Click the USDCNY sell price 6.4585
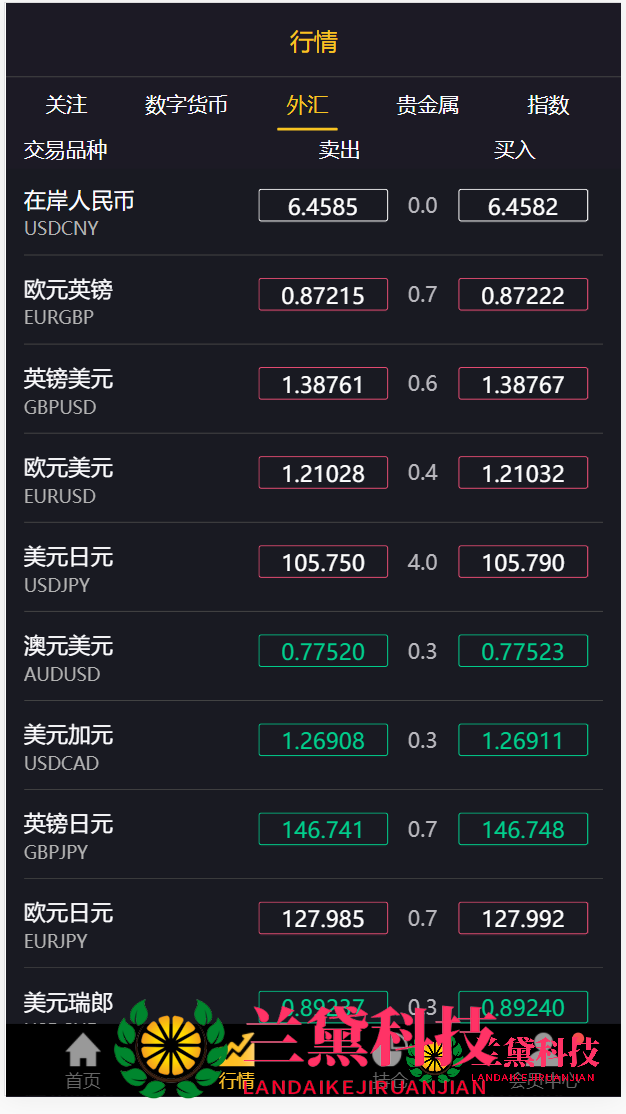The height and width of the screenshot is (1114, 626). (x=323, y=206)
